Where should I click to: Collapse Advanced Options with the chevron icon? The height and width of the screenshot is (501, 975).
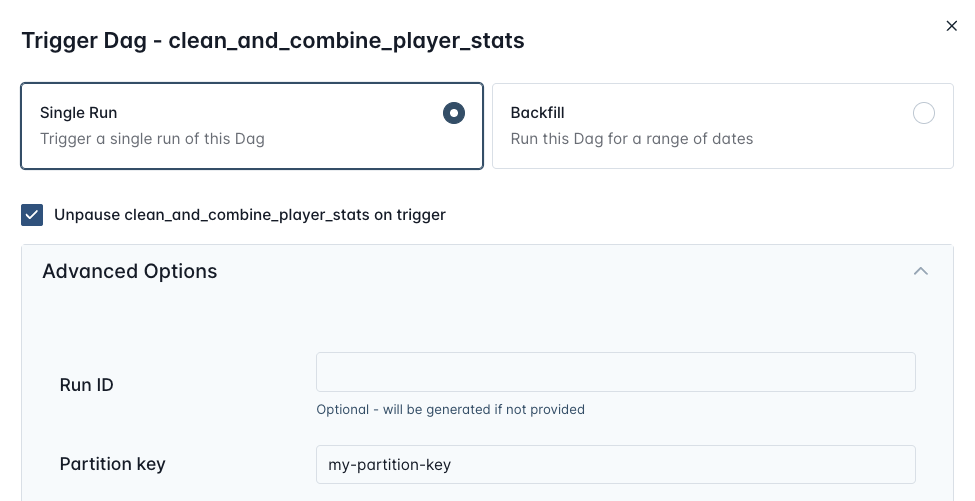click(920, 271)
